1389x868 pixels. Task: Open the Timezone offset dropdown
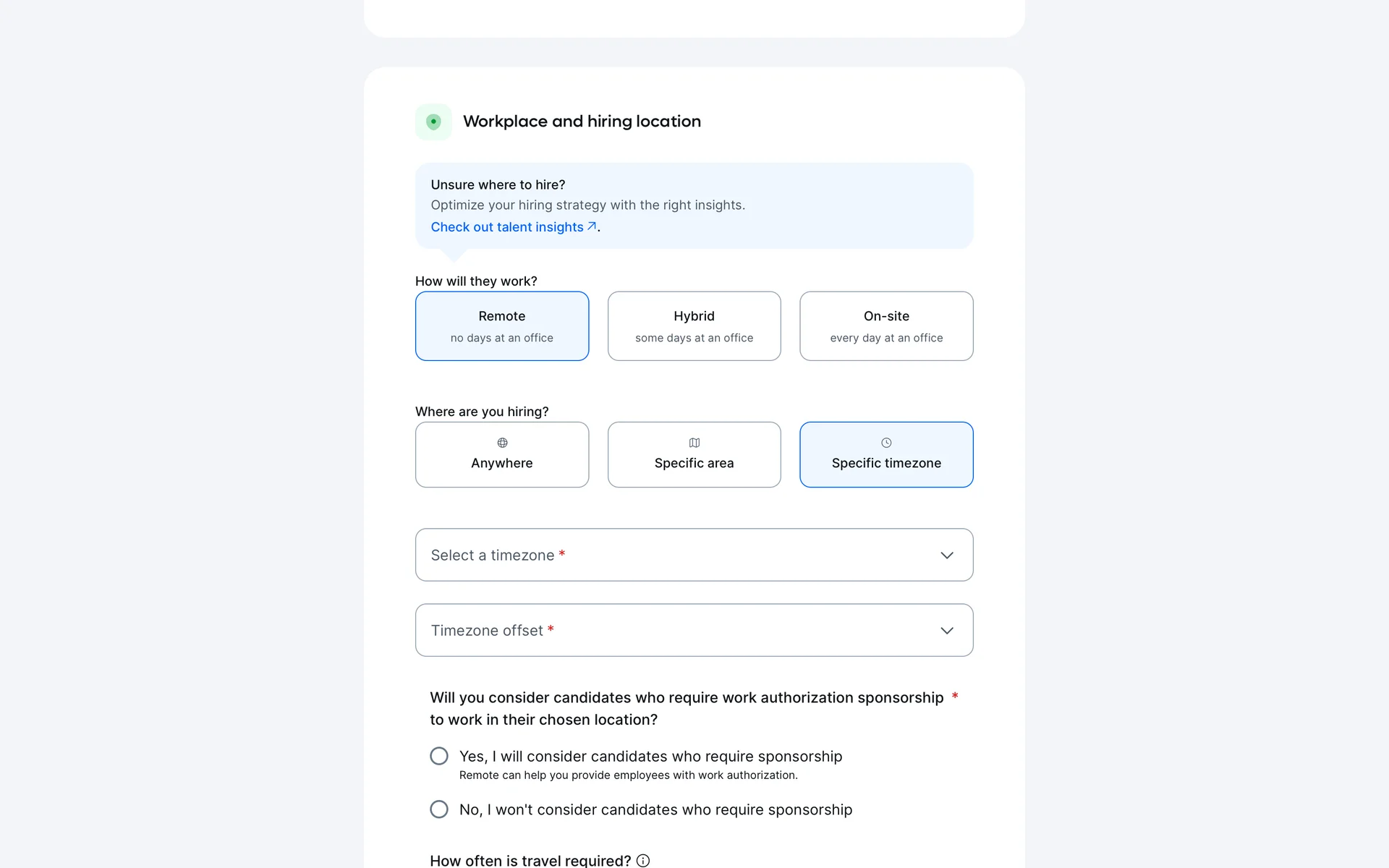coord(680,630)
